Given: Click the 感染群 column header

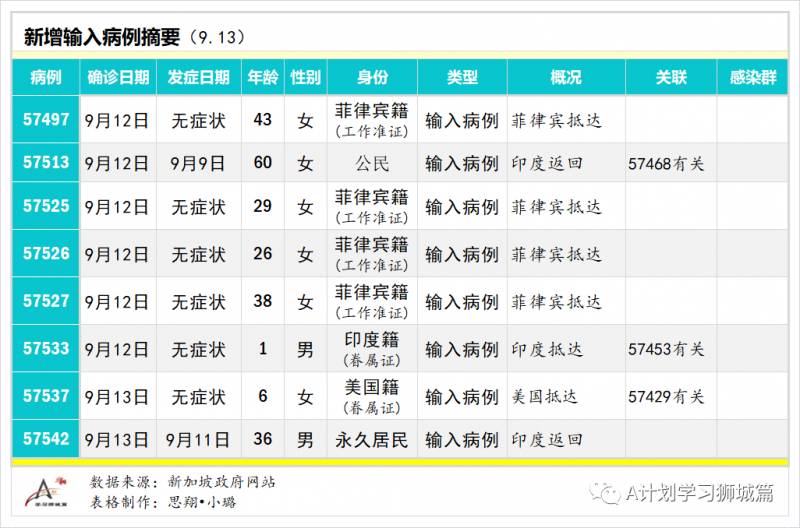Looking at the screenshot, I should [753, 78].
